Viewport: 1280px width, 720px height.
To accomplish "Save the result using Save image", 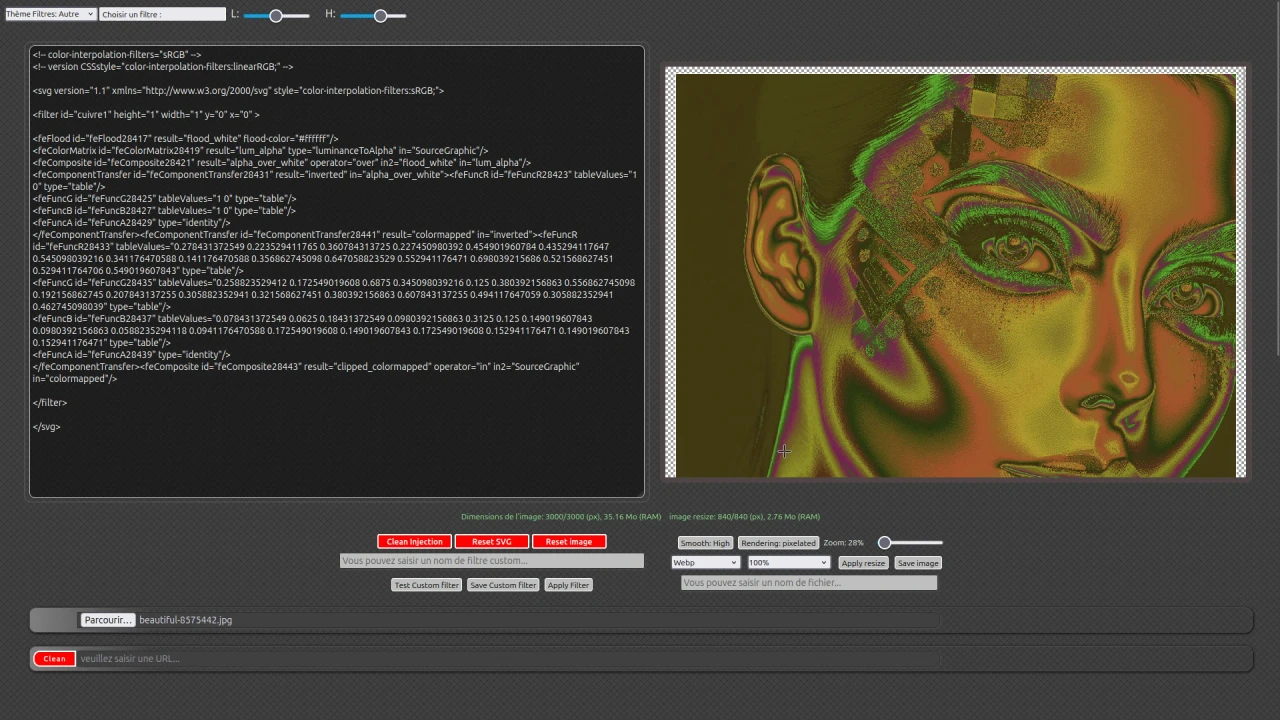I will tap(917, 562).
